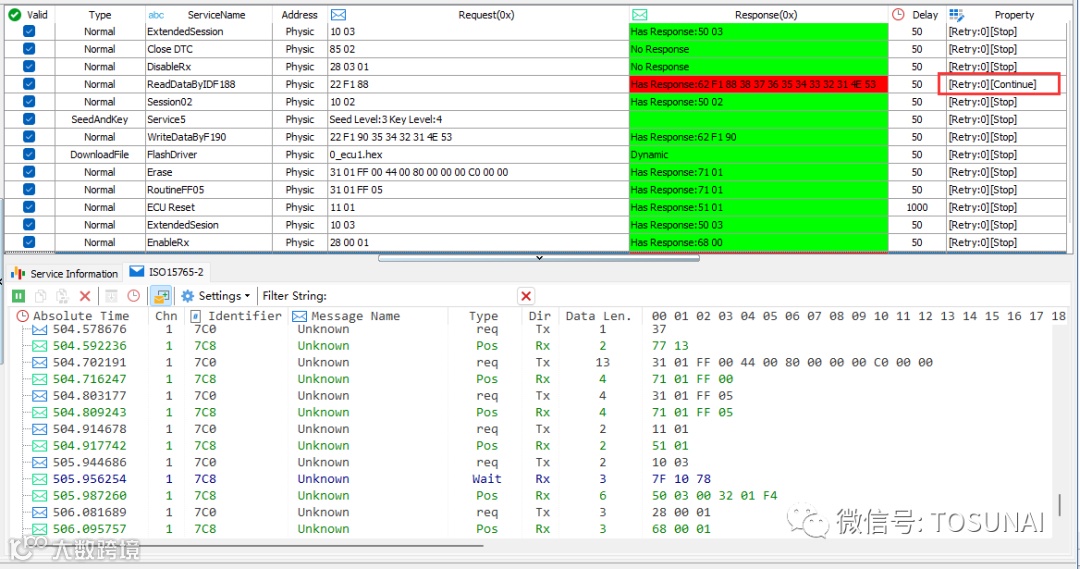Switch to the Service Information tab
This screenshot has width=1080, height=569.
coord(65,273)
